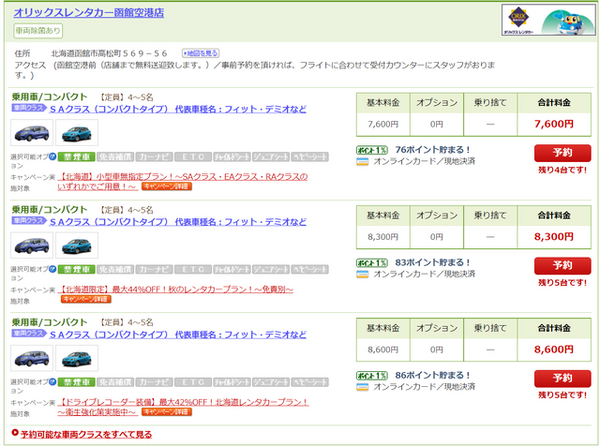Open ドライブレコーダー装備 最大42%OFF campaign link
Screen dimensions: 600x446
[183, 407]
